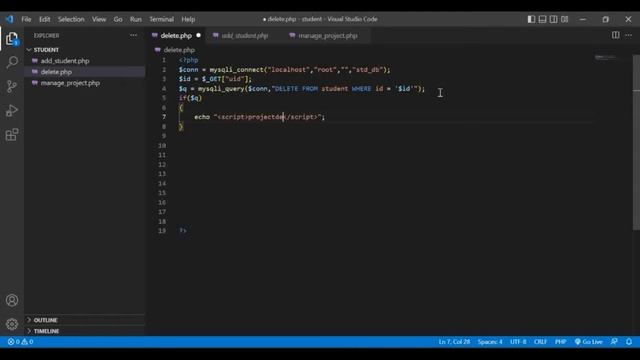Change the CRLF line ending
This screenshot has width=640, height=360.
(x=540, y=342)
